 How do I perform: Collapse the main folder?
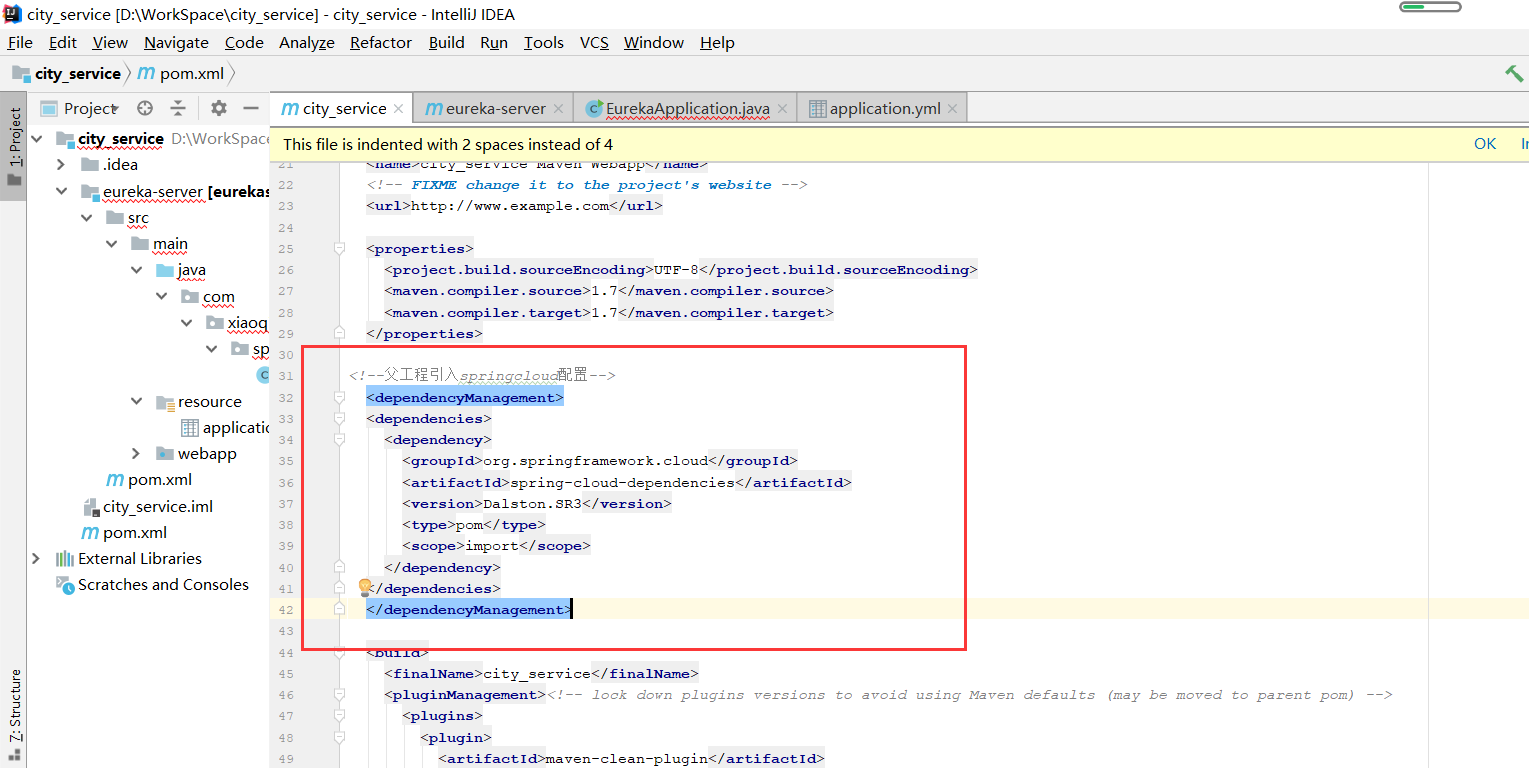pyautogui.click(x=111, y=243)
